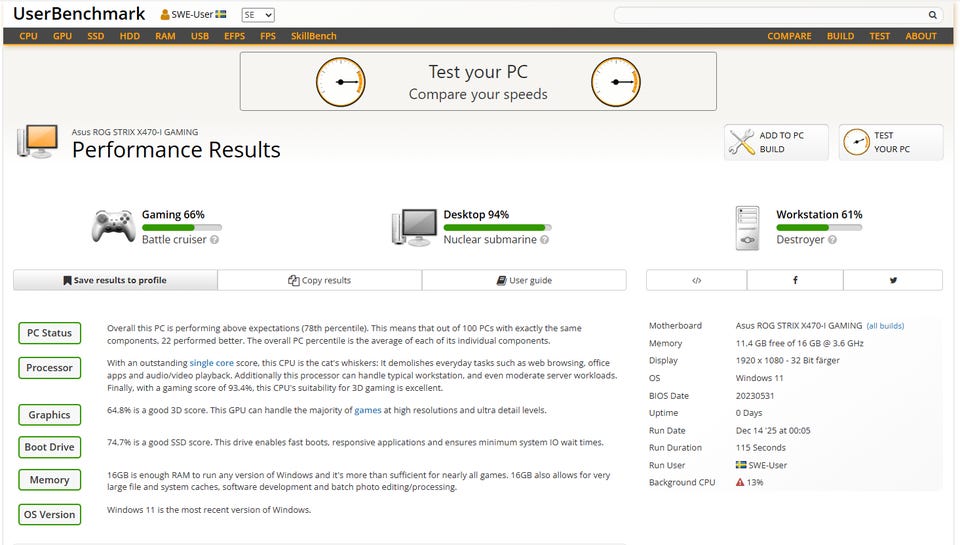Save results to profile
The height and width of the screenshot is (545, 960).
pos(115,280)
